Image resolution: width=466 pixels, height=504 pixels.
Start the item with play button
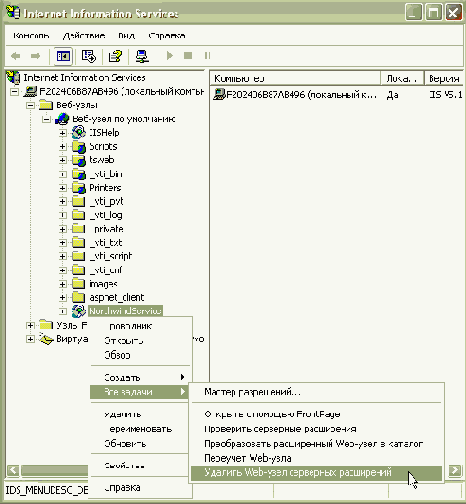[169, 55]
